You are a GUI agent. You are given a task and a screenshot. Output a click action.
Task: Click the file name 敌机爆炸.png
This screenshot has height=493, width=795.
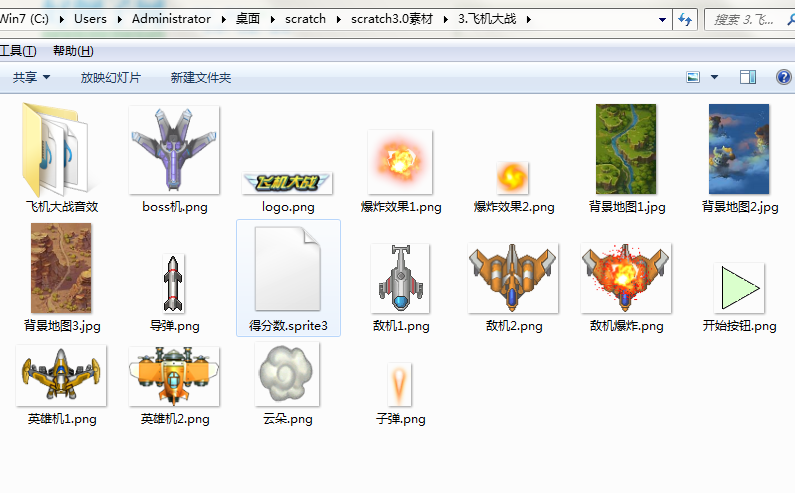point(627,326)
